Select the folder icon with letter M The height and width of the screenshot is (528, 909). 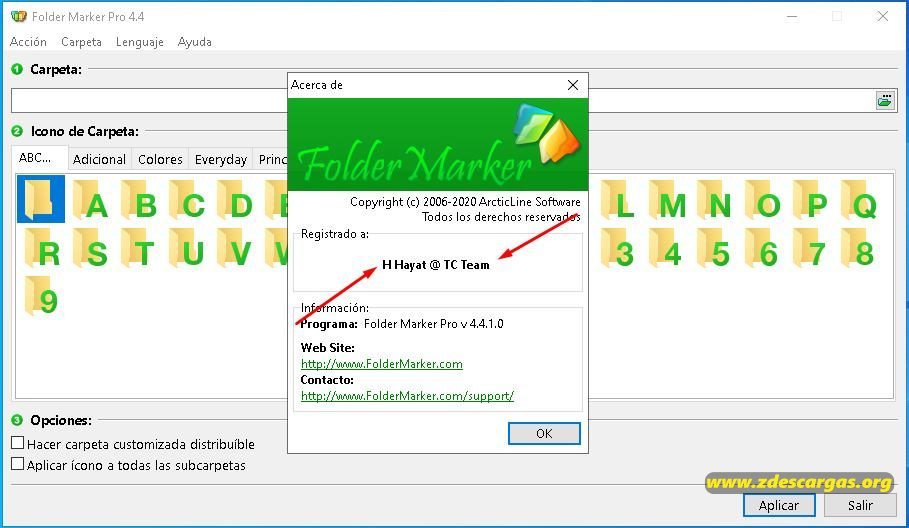click(667, 200)
